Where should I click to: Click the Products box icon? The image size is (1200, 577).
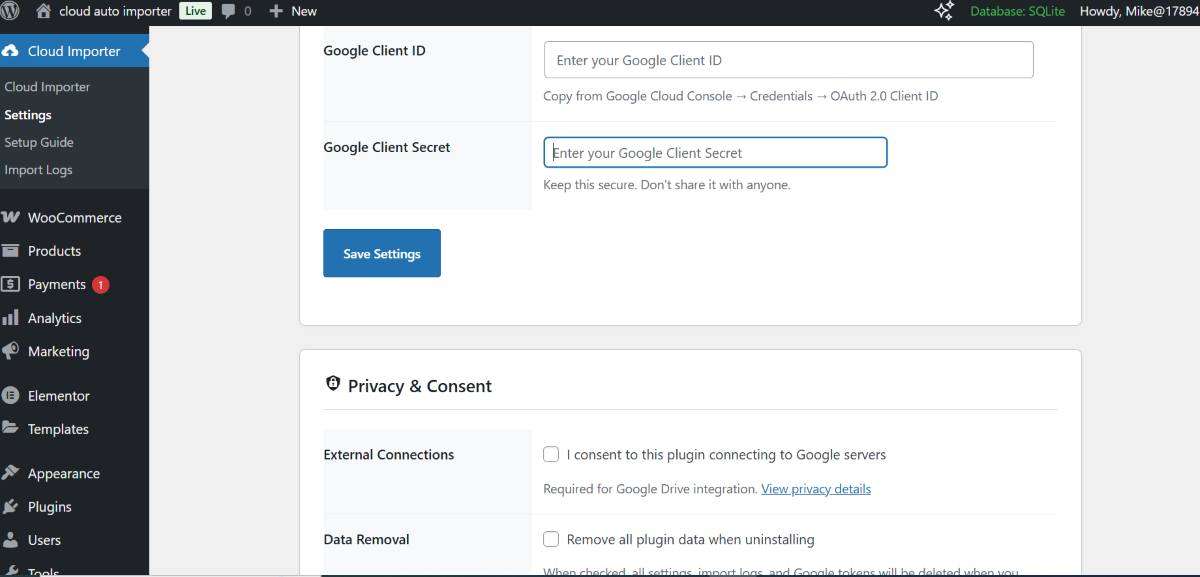[11, 251]
